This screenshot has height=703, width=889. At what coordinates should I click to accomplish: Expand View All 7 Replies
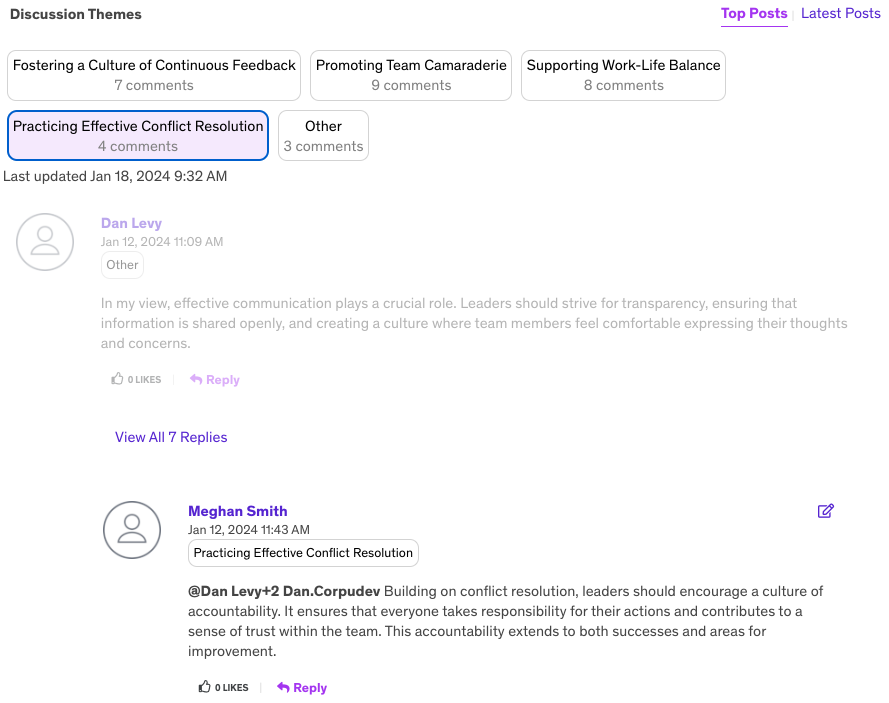[171, 437]
